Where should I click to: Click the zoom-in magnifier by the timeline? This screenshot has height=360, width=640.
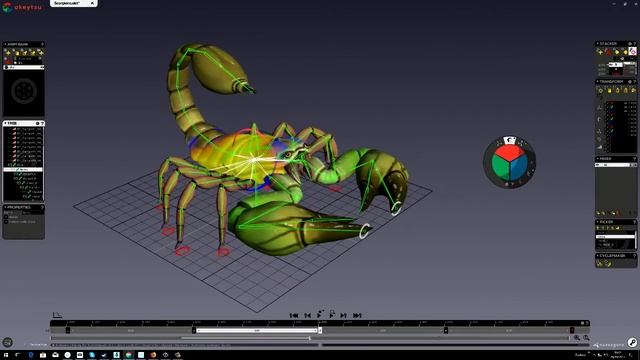[577, 338]
